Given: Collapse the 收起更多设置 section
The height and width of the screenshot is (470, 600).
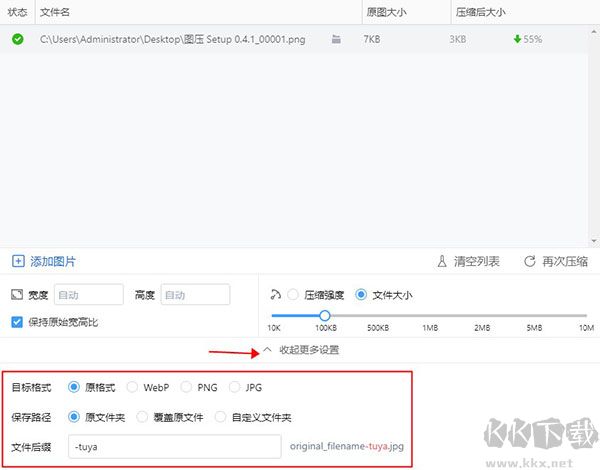Looking at the screenshot, I should click(x=300, y=350).
